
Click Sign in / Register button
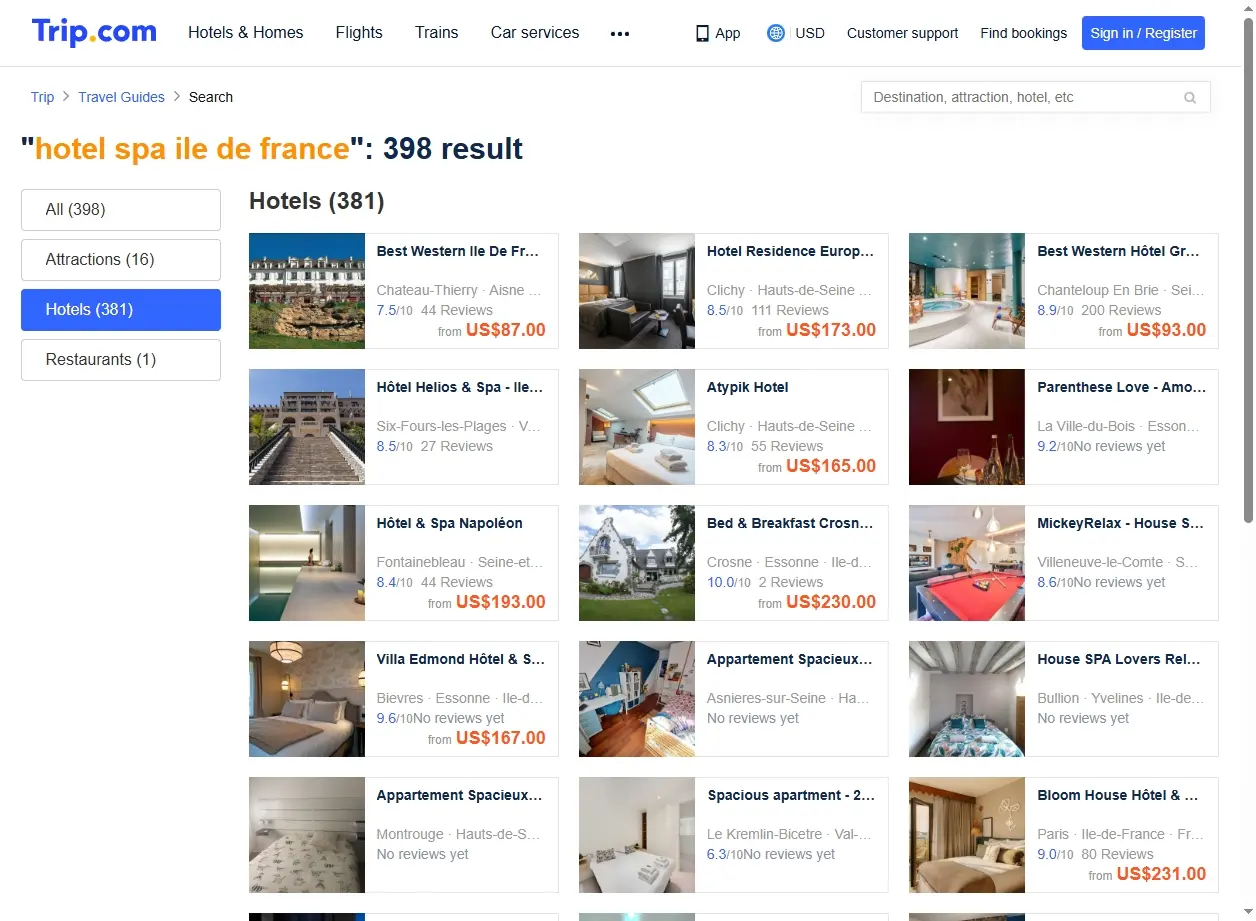1143,33
